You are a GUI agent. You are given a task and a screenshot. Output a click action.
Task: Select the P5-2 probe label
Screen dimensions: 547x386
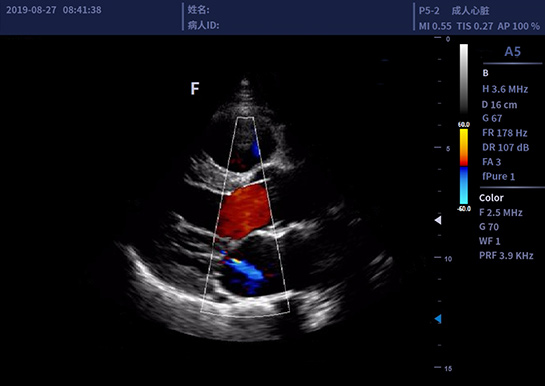429,11
